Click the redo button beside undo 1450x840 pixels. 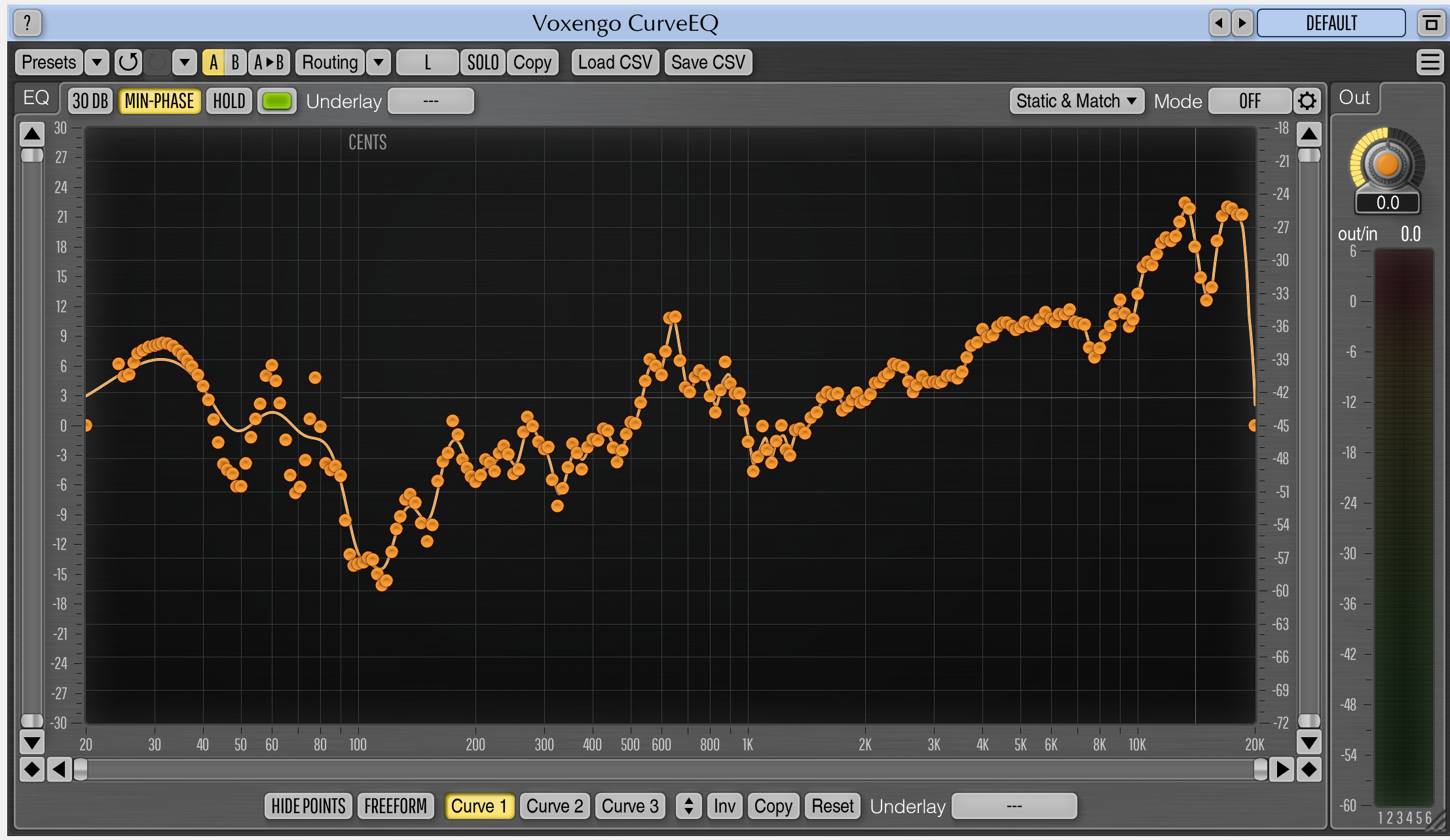coord(157,62)
